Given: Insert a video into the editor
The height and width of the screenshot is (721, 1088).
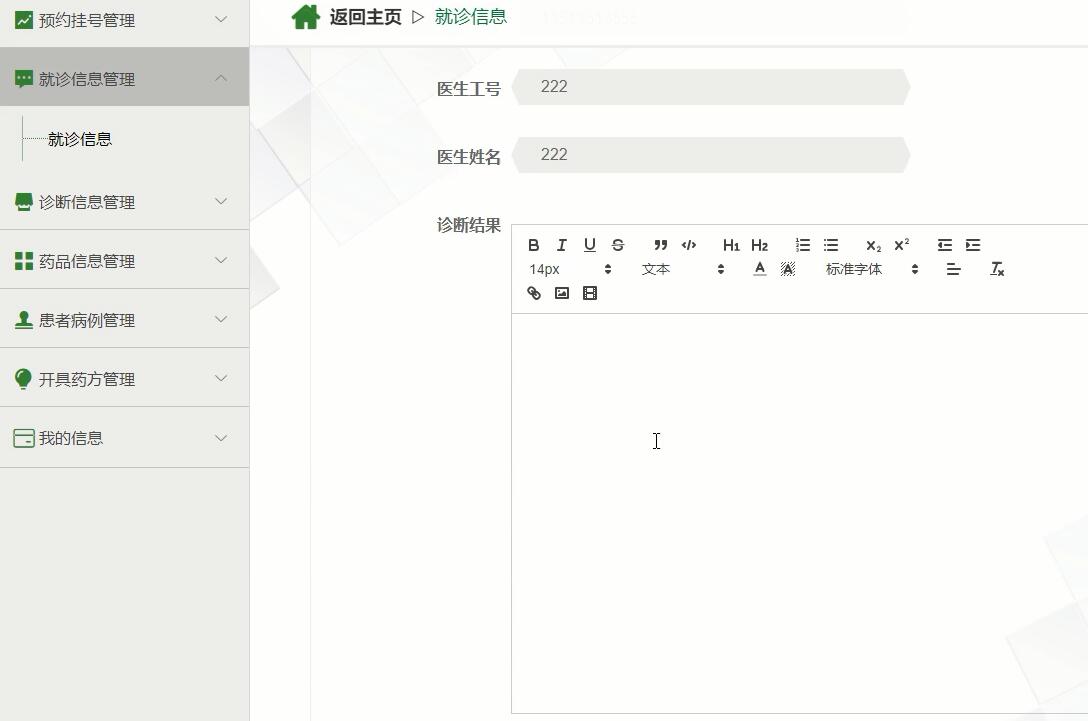Looking at the screenshot, I should tap(589, 293).
